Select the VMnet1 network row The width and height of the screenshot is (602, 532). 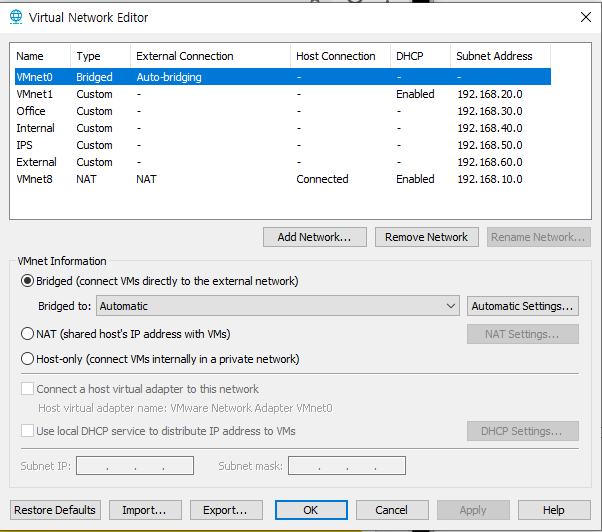283,94
